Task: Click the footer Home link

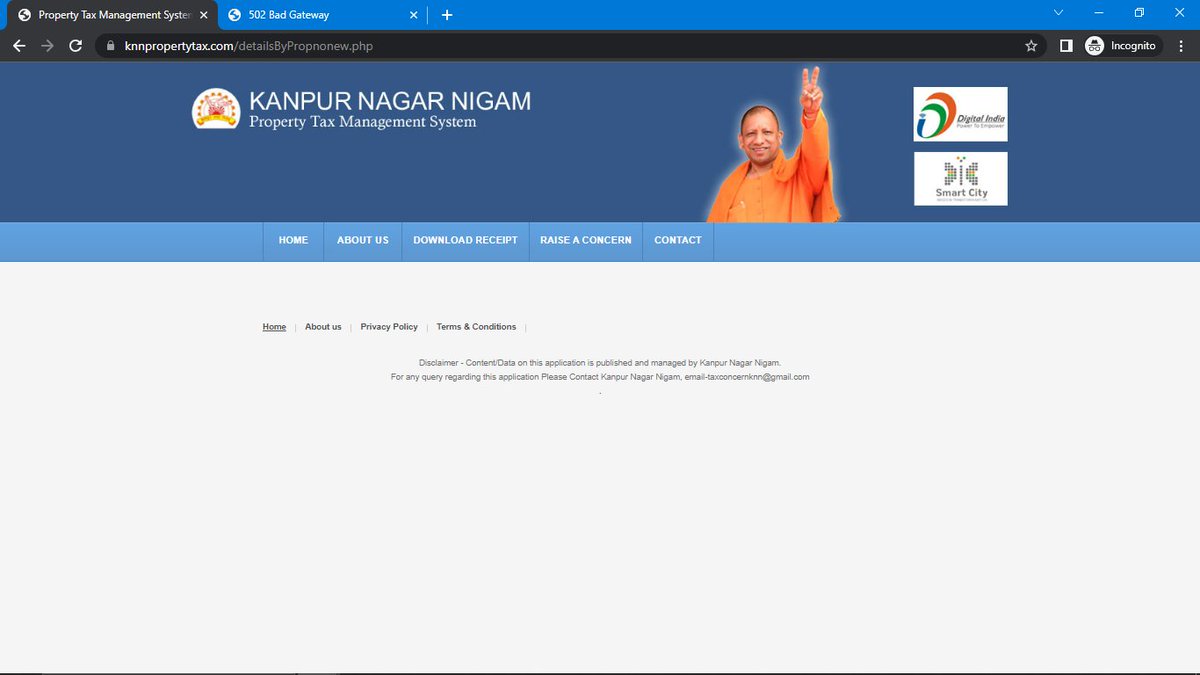Action: point(274,327)
